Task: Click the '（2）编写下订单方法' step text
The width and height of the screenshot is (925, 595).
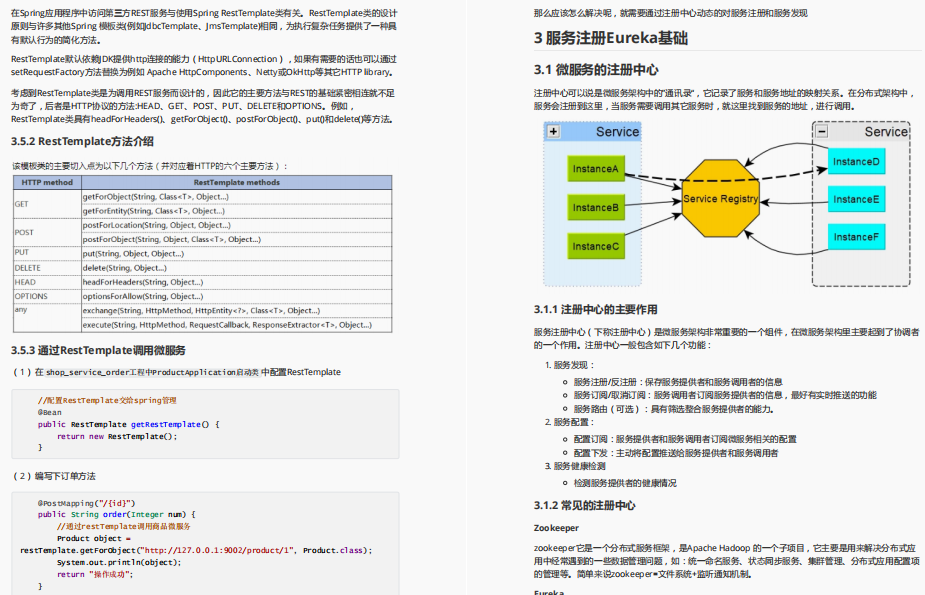Action: pos(53,476)
